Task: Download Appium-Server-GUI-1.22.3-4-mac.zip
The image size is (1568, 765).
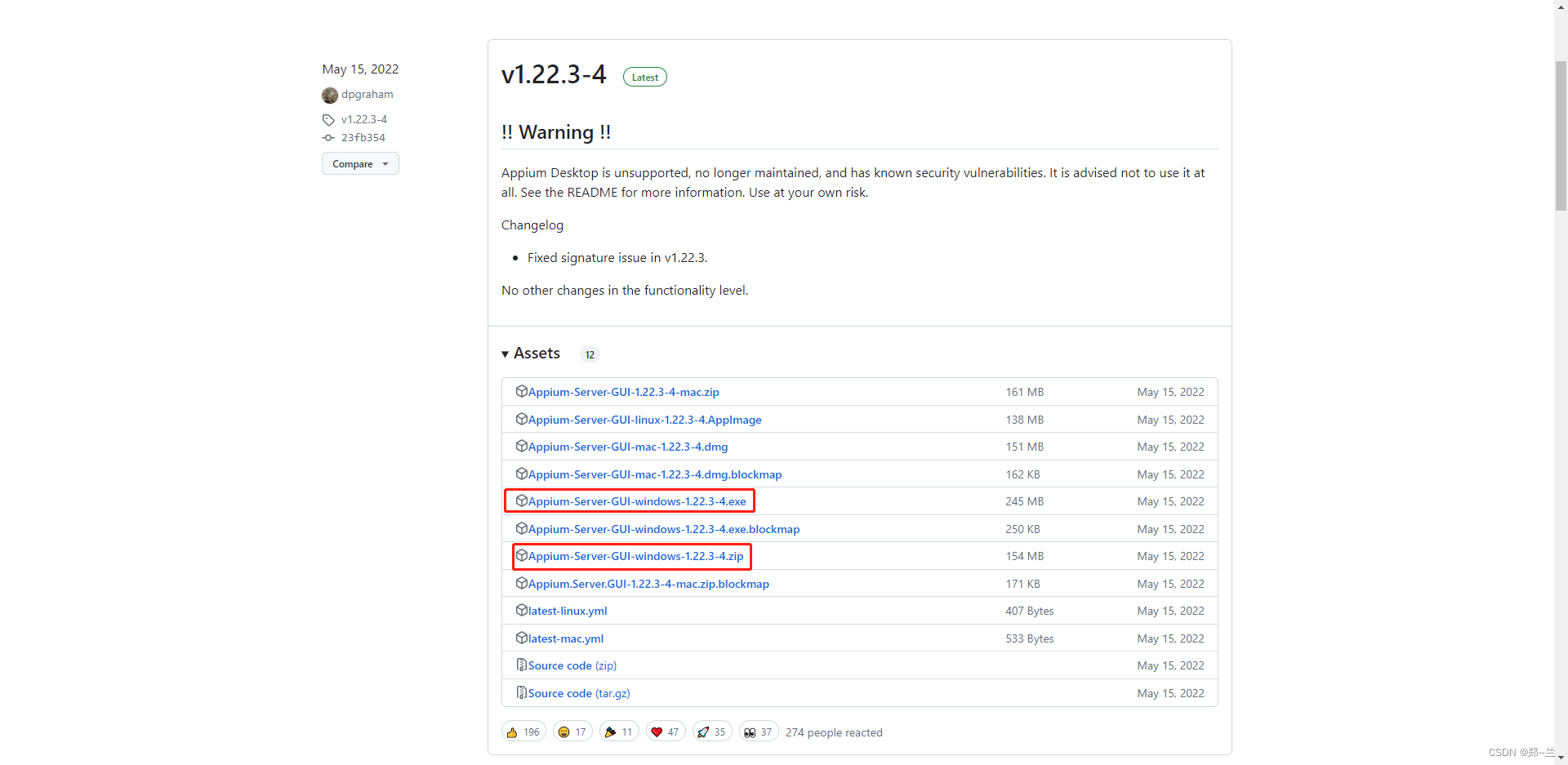Action: point(623,393)
